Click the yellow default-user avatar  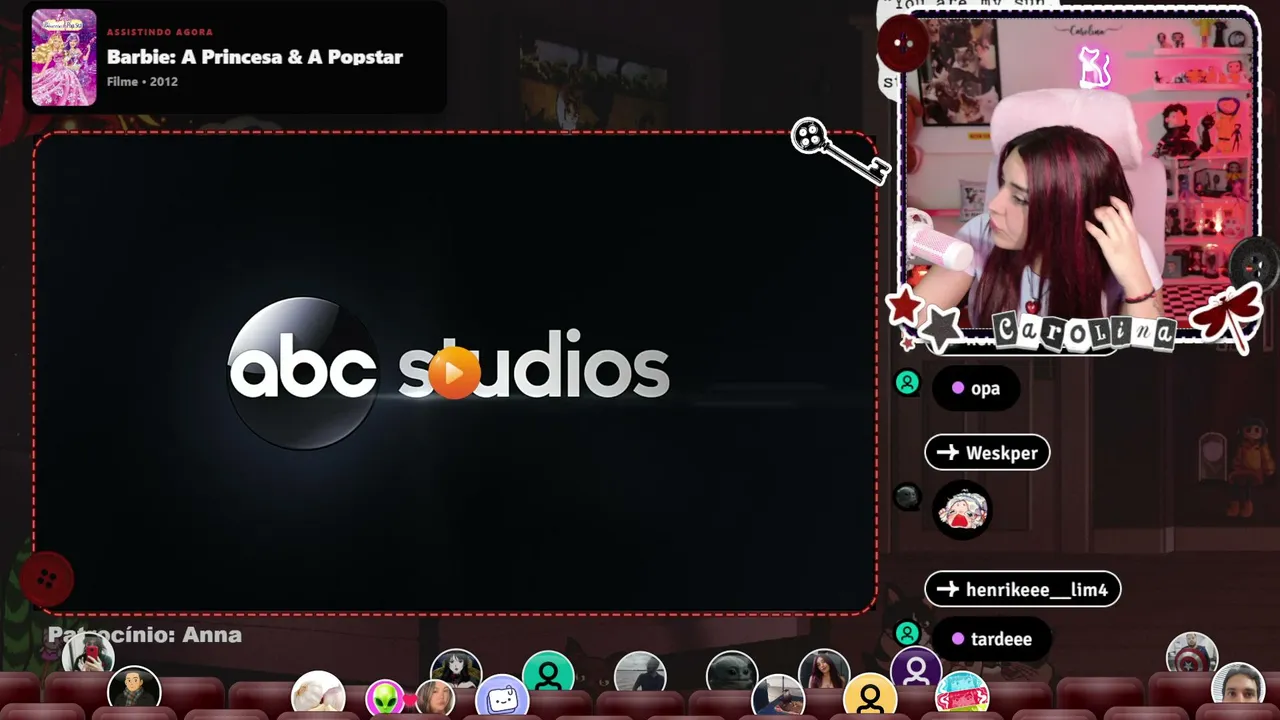[870, 697]
